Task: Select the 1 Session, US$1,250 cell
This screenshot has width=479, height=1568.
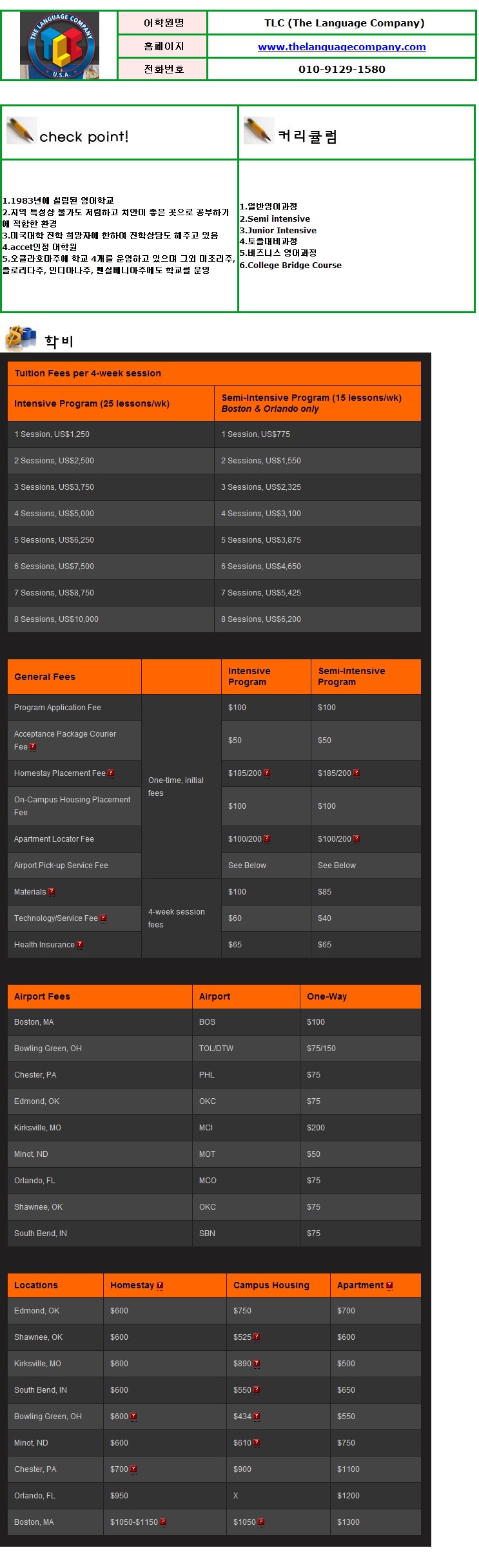Action: [x=111, y=434]
